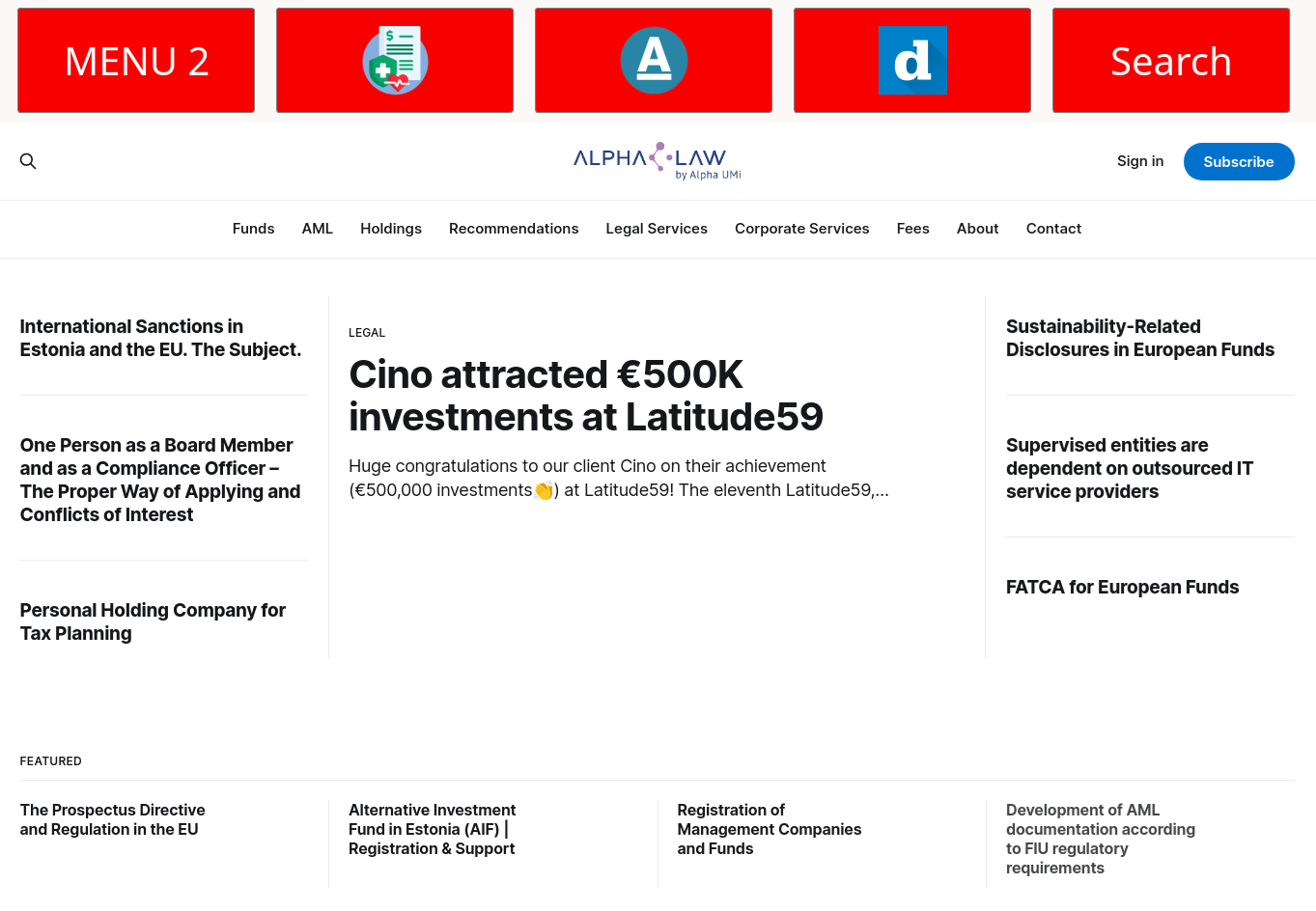Viewport: 1316px width, 911px height.
Task: Click the Alpha Law logo
Action: [x=658, y=161]
